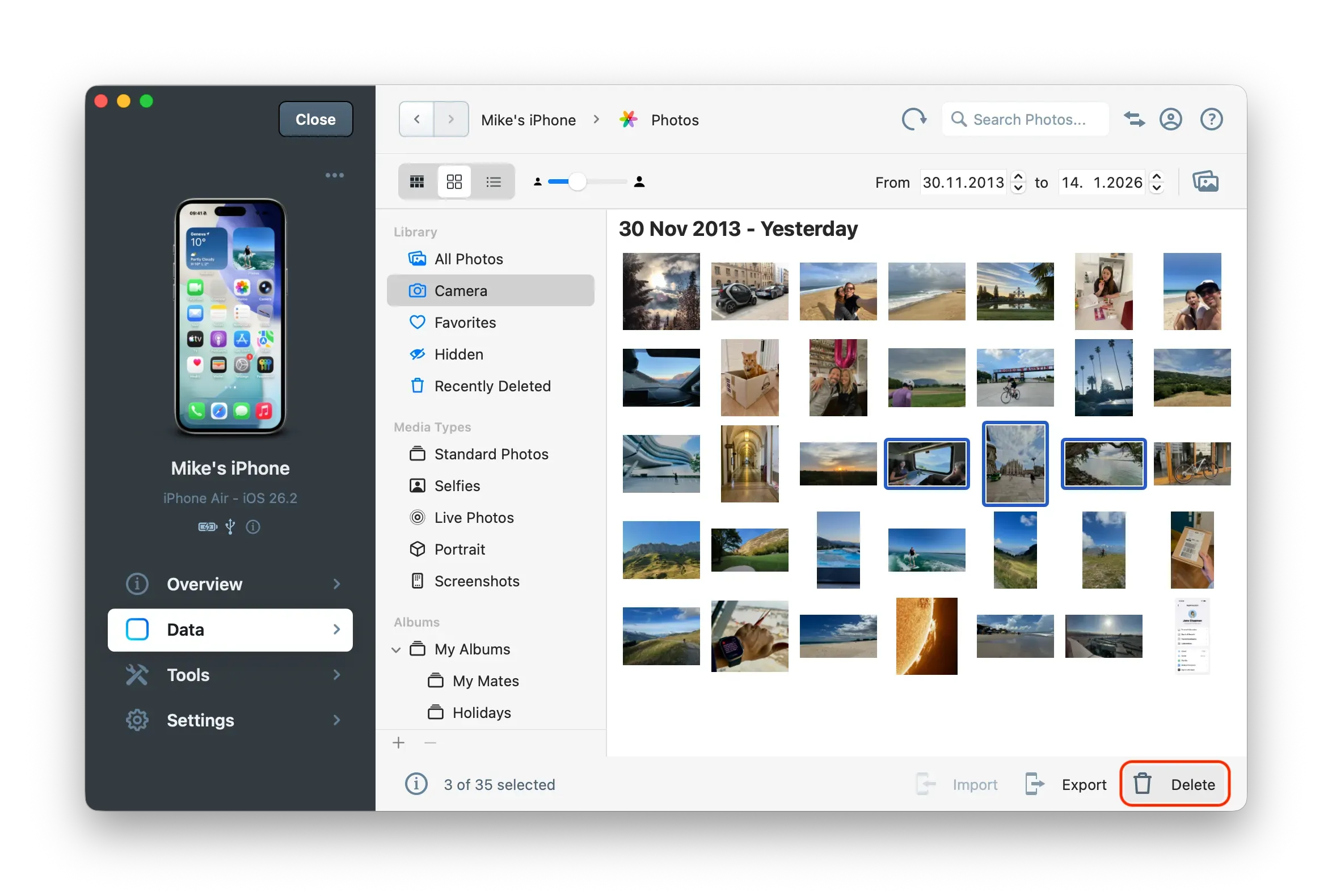Open the user account panel
This screenshot has height=896, width=1332.
tap(1171, 119)
